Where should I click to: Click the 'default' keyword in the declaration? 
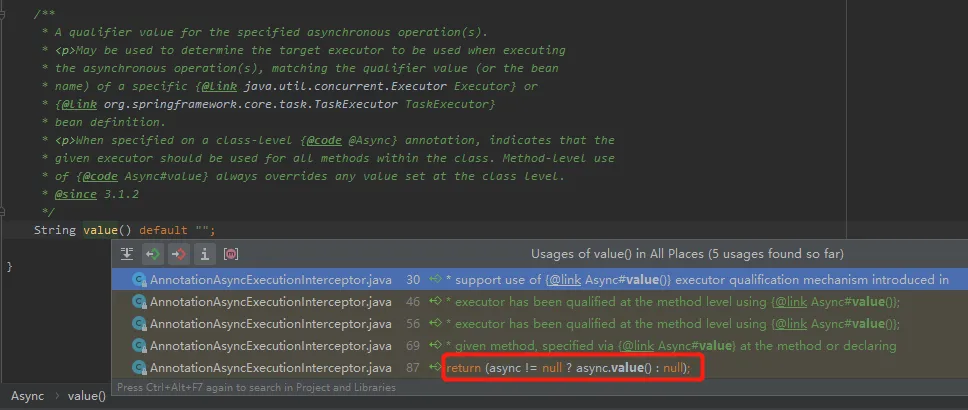click(163, 230)
